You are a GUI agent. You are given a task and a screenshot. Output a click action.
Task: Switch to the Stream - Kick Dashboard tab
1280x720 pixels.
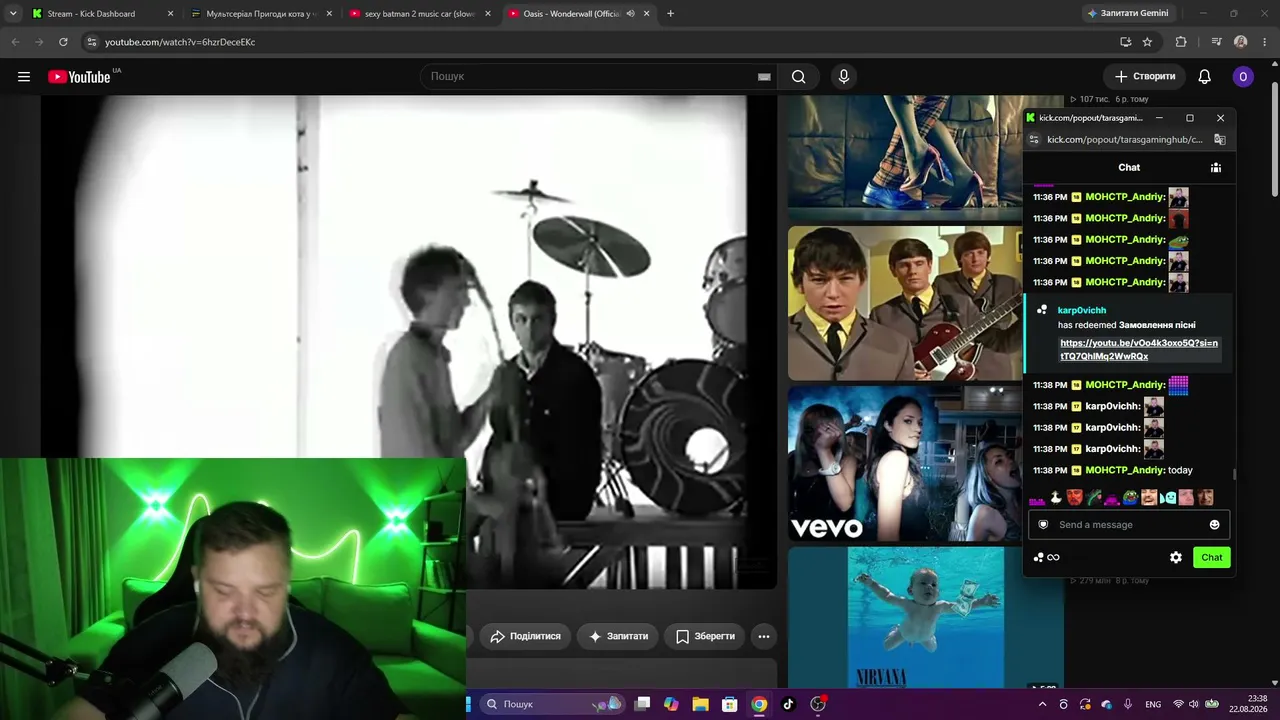point(101,14)
